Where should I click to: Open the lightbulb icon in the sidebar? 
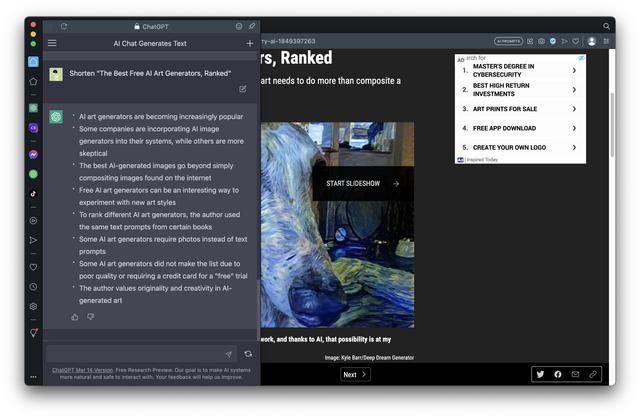click(x=33, y=333)
